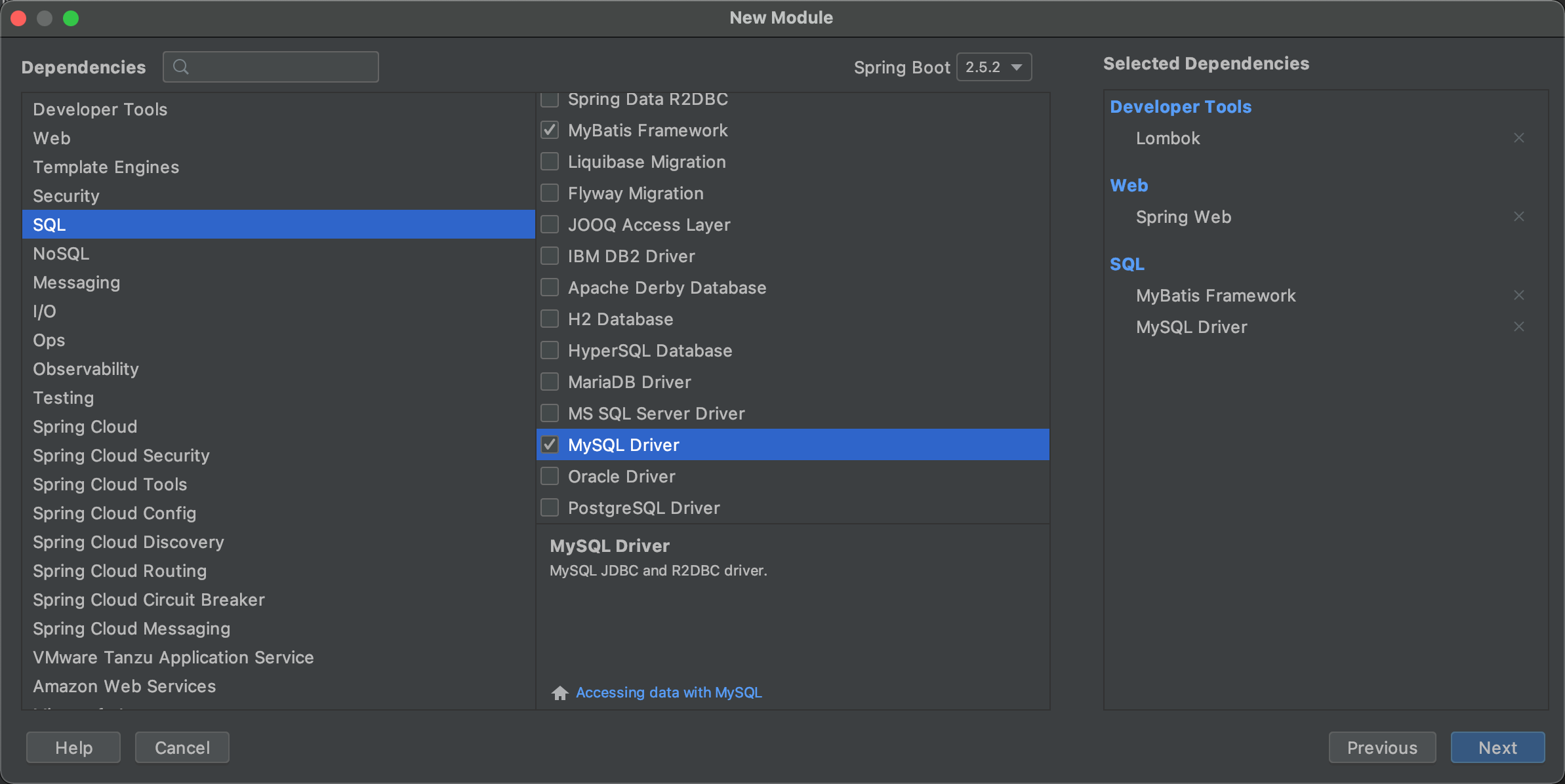Select the Observability category
Image resolution: width=1565 pixels, height=784 pixels.
click(278, 369)
